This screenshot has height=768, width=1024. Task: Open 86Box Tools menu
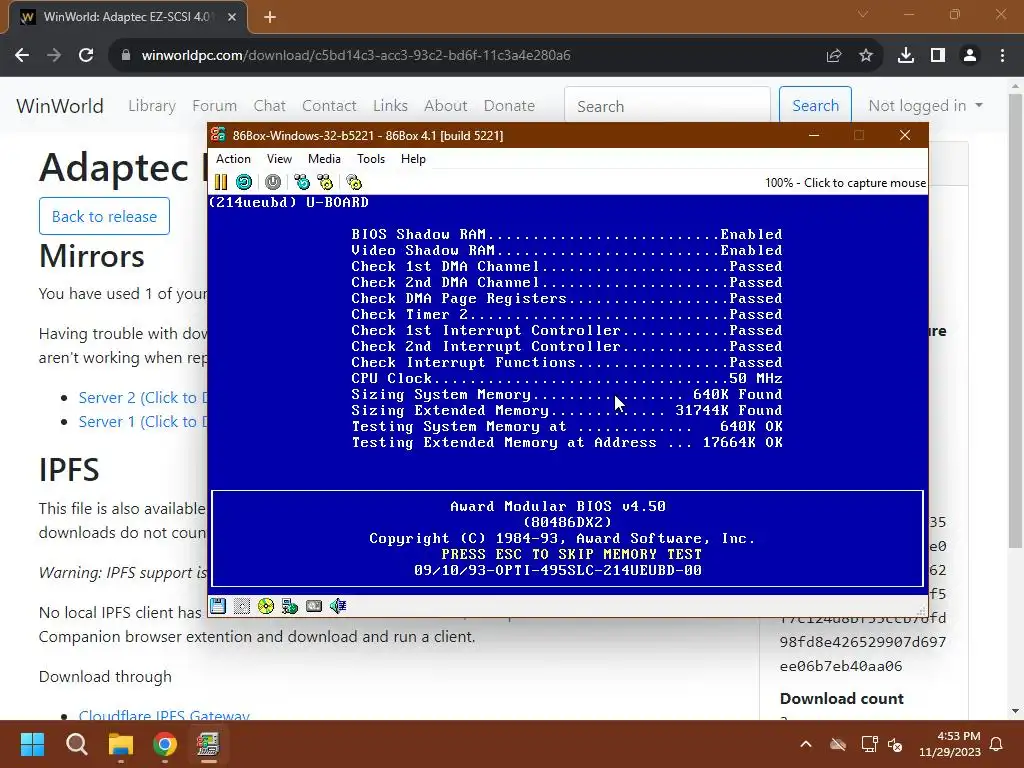(x=371, y=159)
